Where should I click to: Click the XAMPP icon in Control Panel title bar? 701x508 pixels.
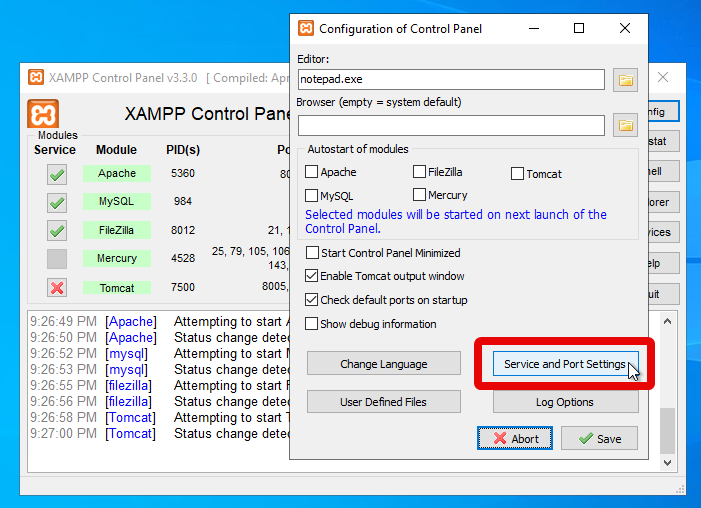(x=36, y=77)
